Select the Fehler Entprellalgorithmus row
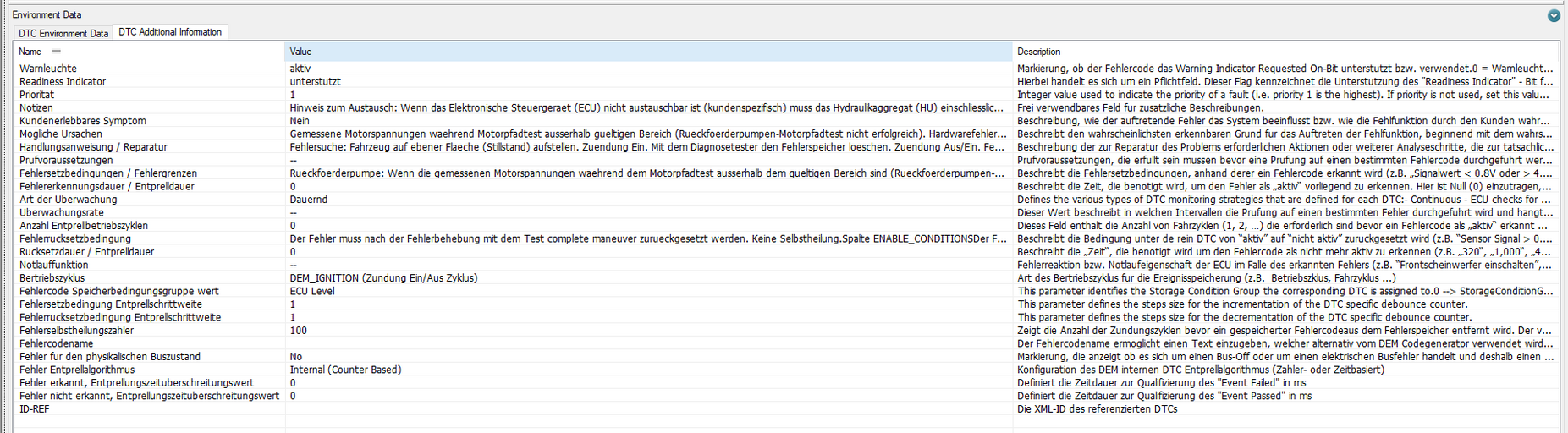Screen dimensions: 1568x433 point(77,370)
